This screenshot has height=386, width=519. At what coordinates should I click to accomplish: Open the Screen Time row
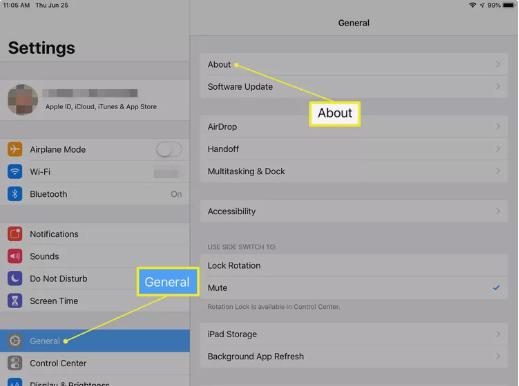(x=95, y=301)
